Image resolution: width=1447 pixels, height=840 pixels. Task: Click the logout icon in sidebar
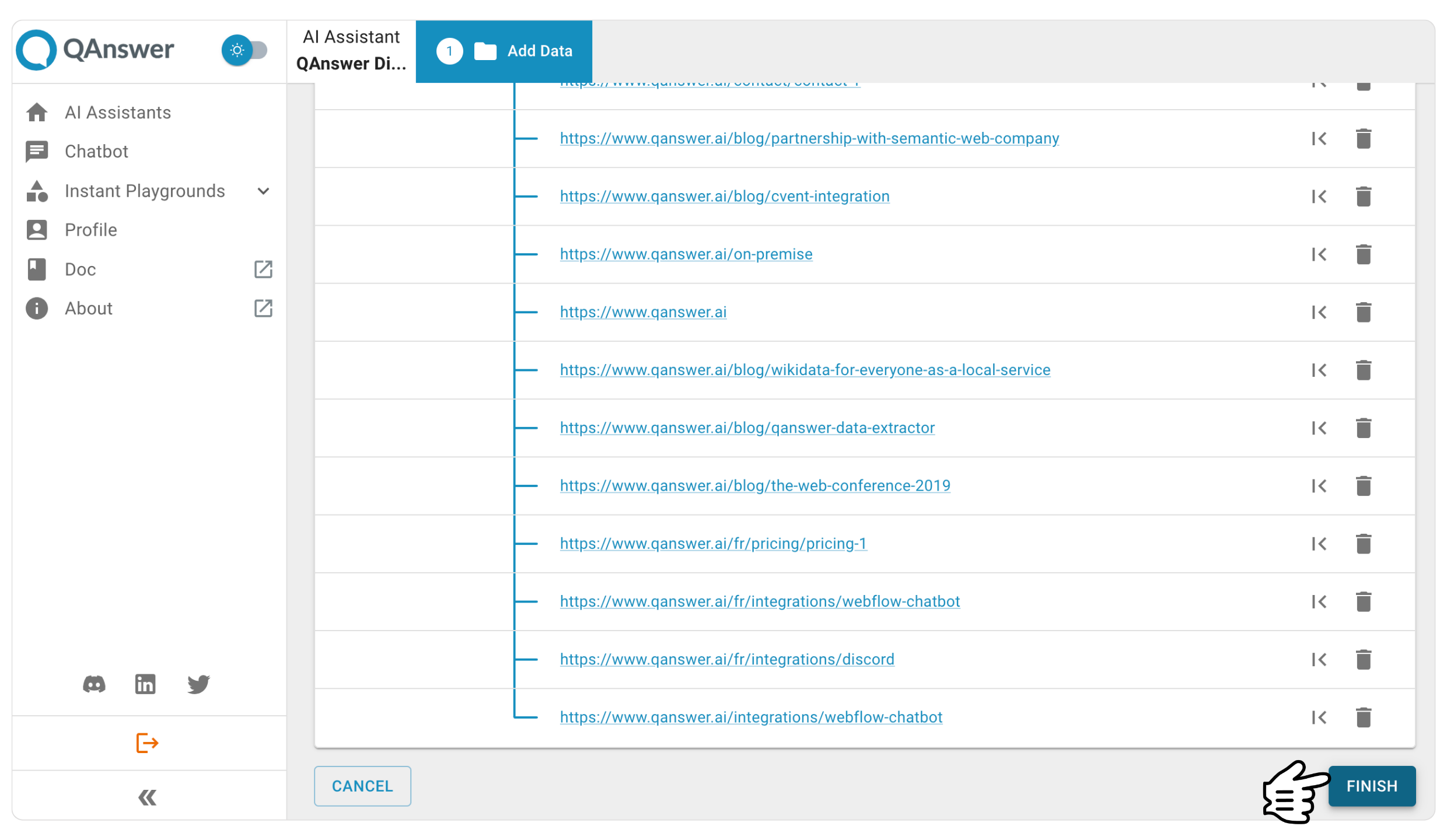pyautogui.click(x=148, y=743)
